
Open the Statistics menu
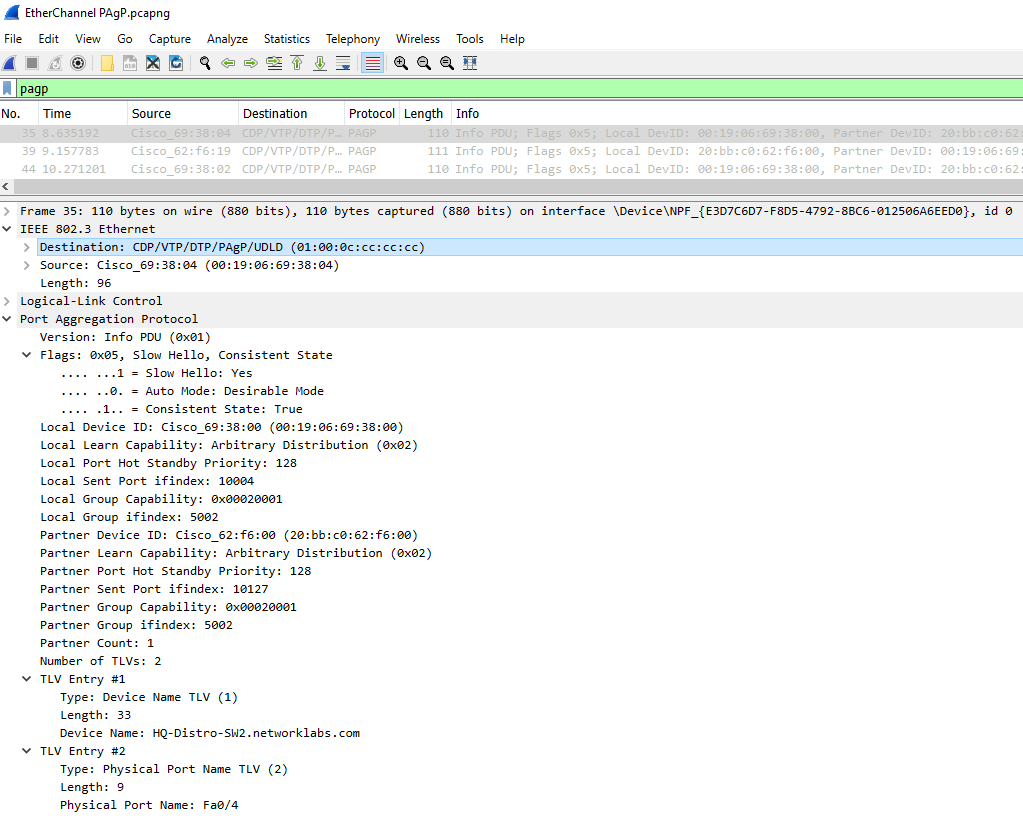coord(286,39)
